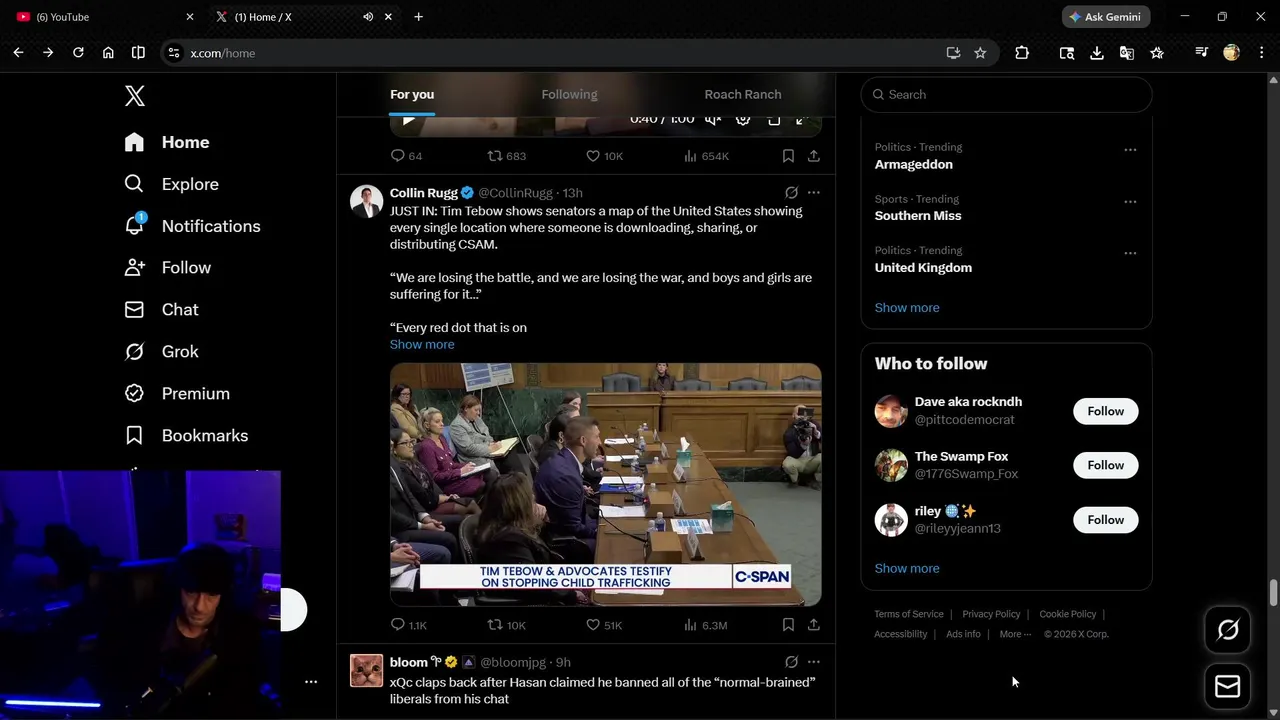
Task: Open Chat in the left sidebar
Action: point(161,310)
